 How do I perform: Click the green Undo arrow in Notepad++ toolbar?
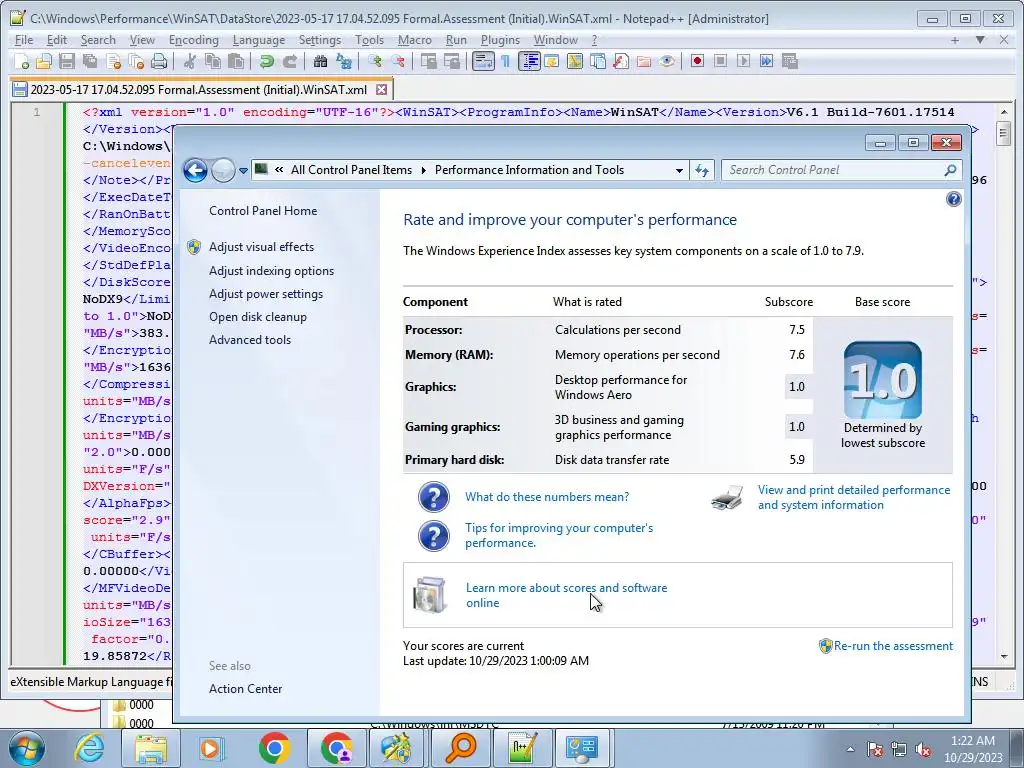(266, 61)
